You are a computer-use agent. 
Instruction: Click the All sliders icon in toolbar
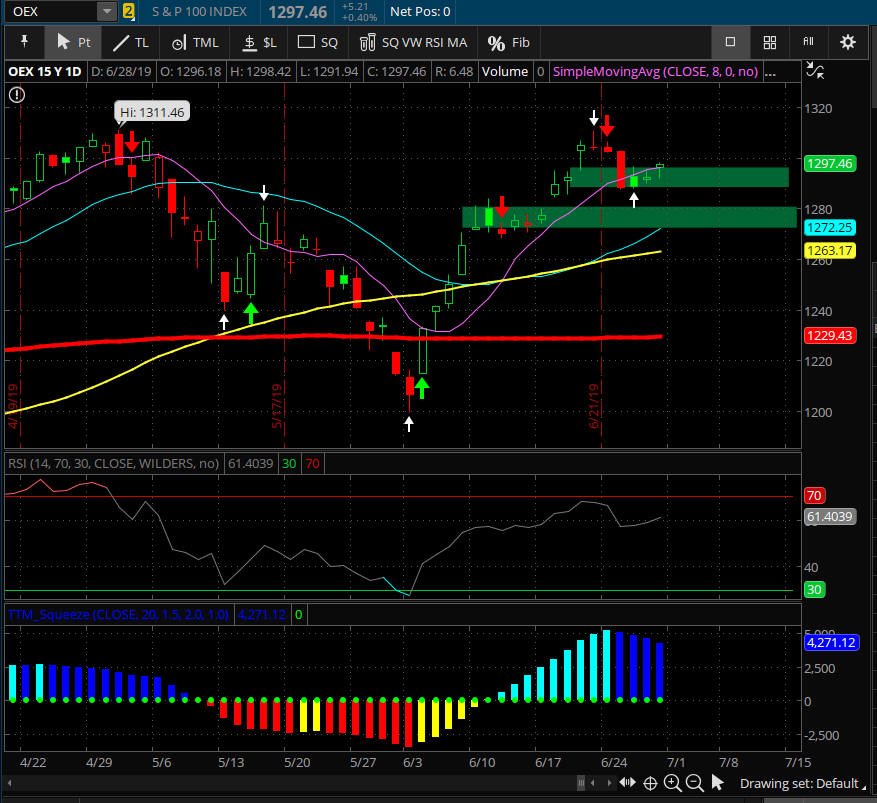[x=808, y=41]
